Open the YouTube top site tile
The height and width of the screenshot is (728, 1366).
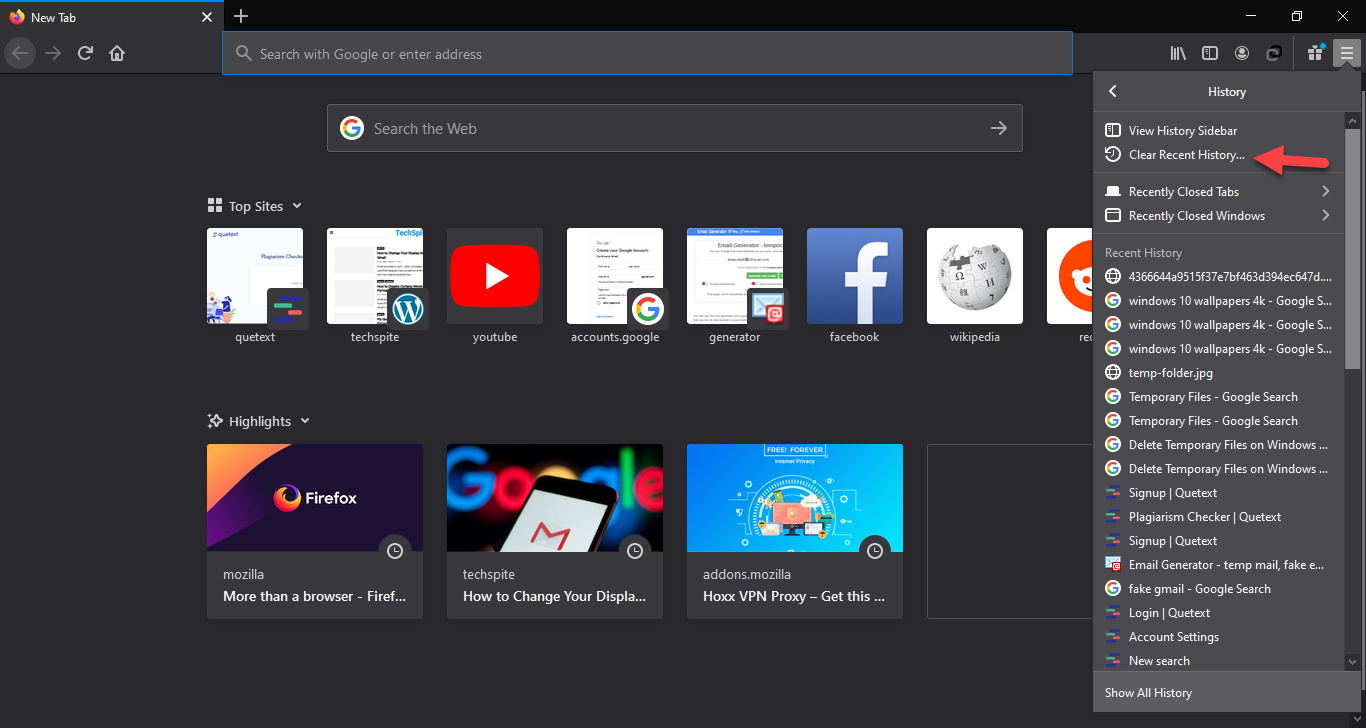[x=494, y=276]
